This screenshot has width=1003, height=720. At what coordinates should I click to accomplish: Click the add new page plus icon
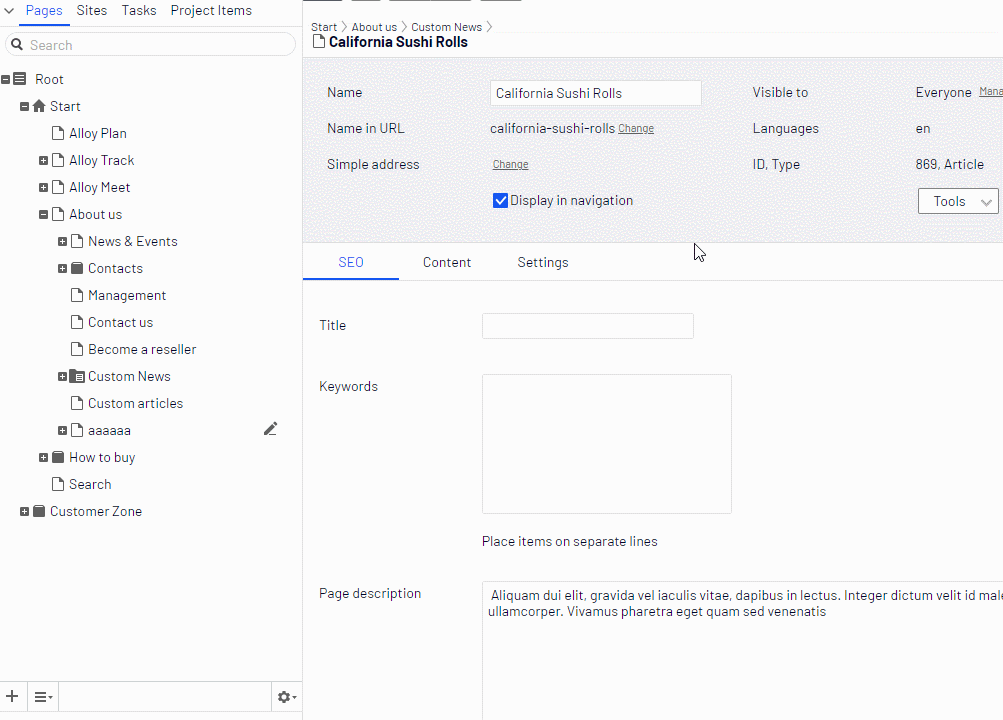[12, 696]
